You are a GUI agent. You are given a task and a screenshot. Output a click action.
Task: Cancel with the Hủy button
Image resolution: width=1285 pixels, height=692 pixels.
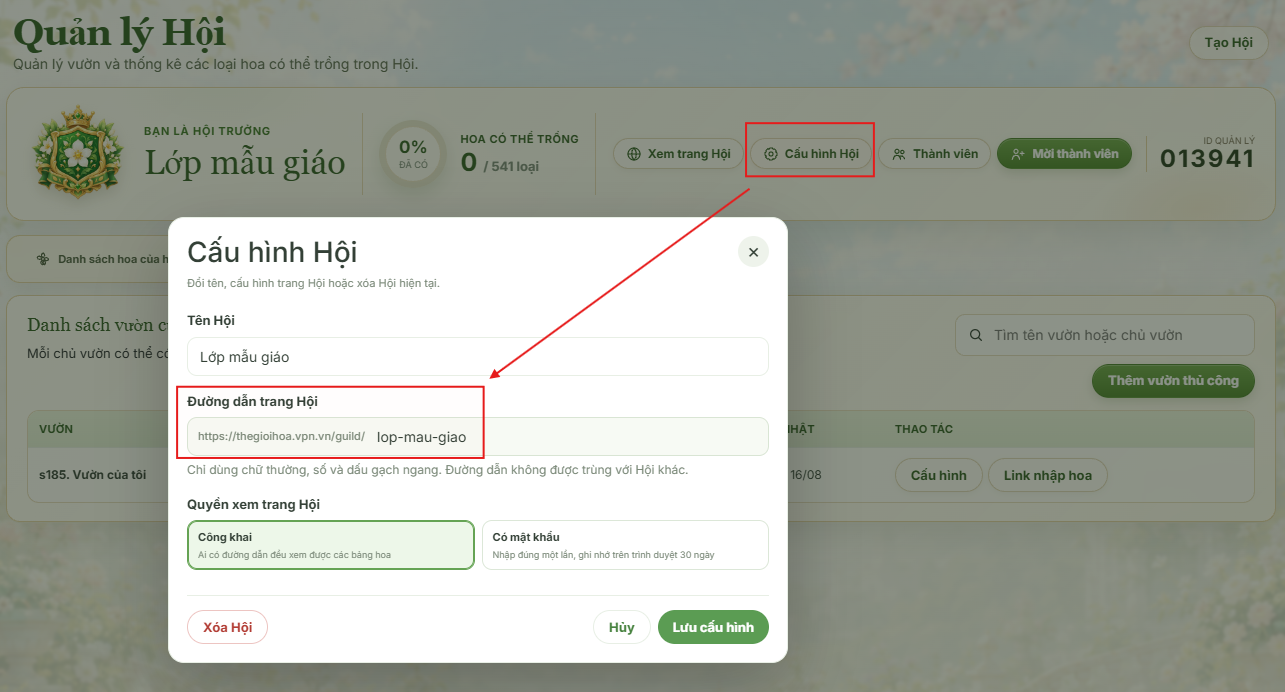621,627
